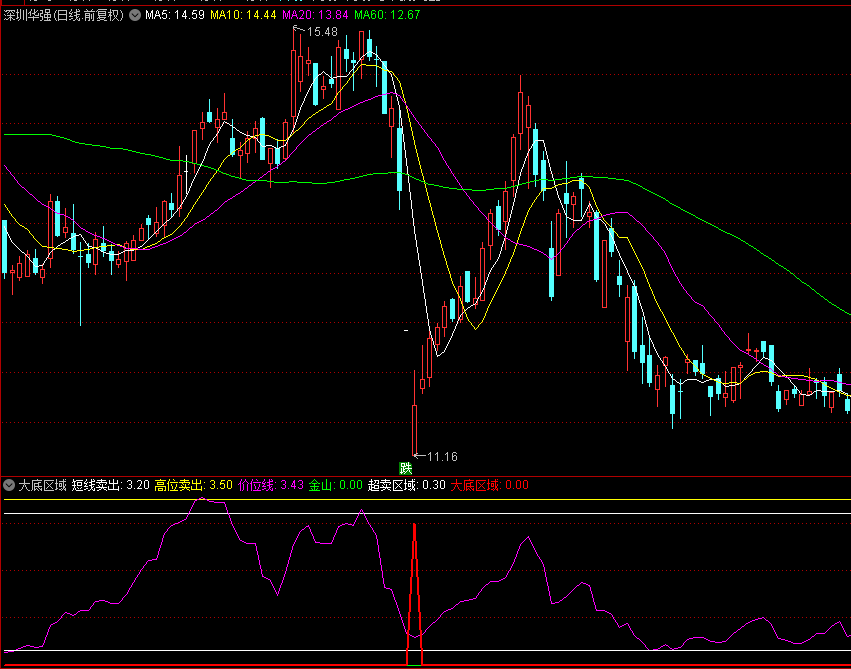Select the 金山: 0.00 value
The image size is (851, 669).
(335, 485)
